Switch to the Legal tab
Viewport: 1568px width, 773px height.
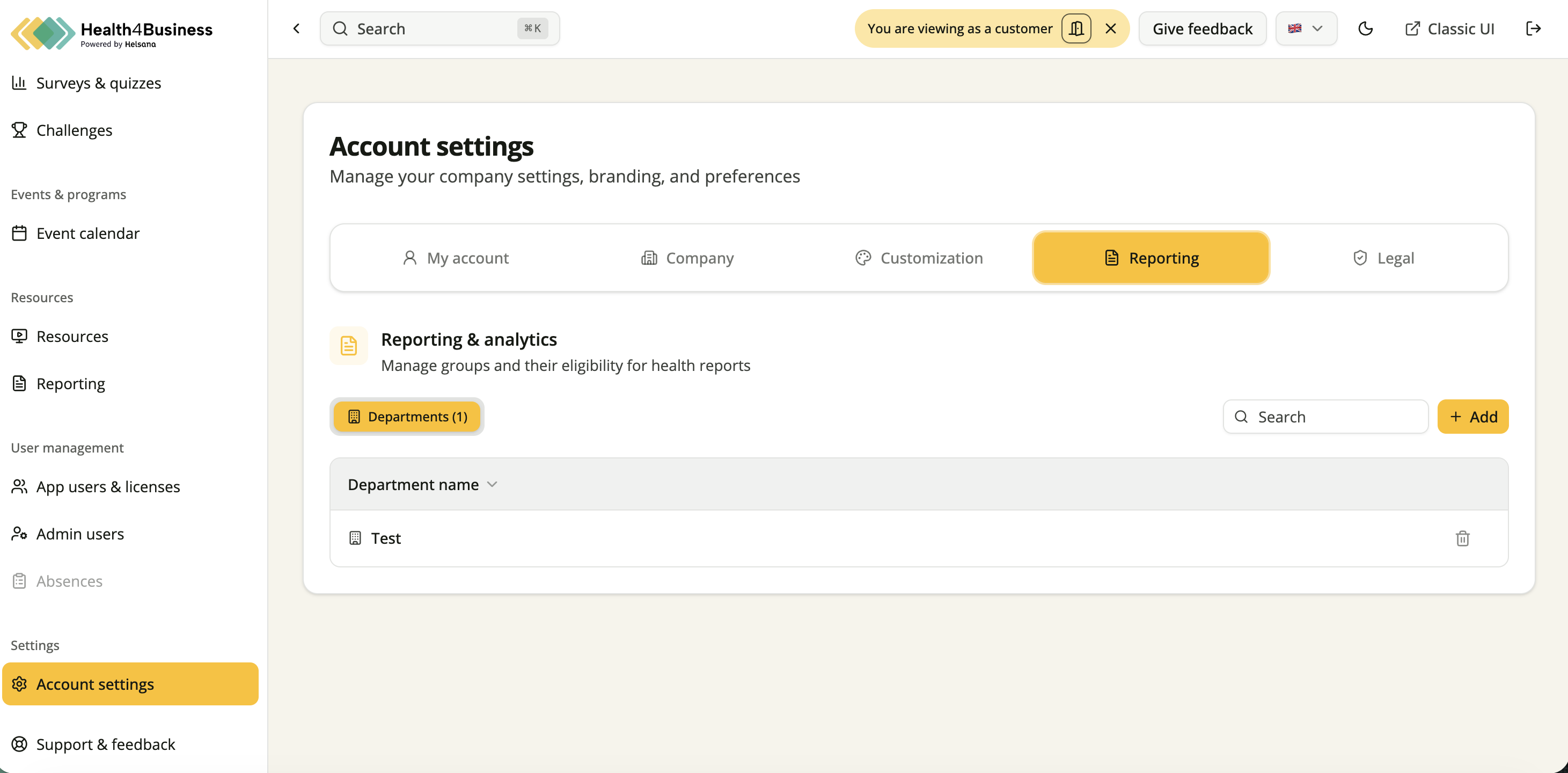1383,258
